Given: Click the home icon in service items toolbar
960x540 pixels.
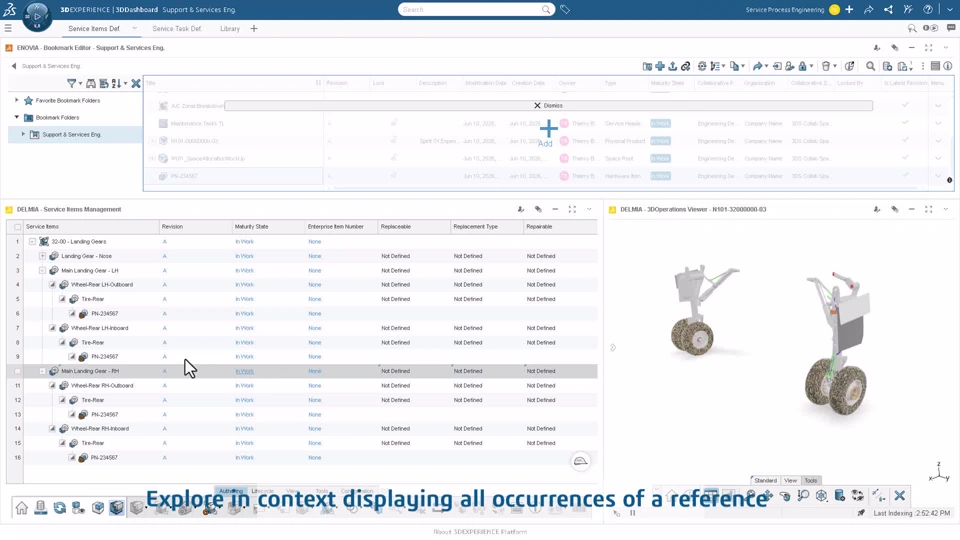Looking at the screenshot, I should pyautogui.click(x=21, y=508).
